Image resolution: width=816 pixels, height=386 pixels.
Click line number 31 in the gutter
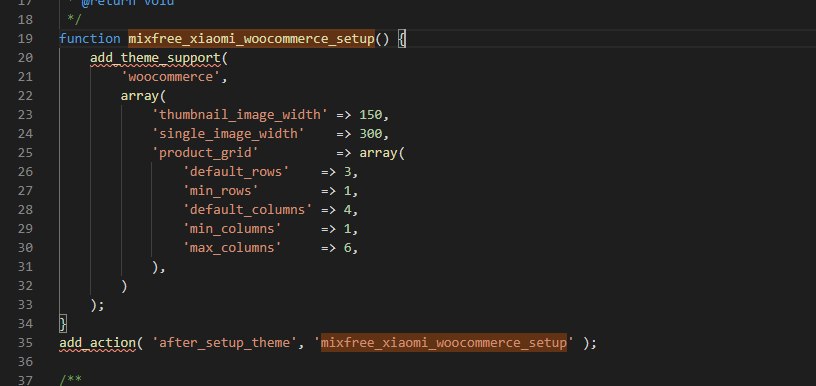[25, 267]
